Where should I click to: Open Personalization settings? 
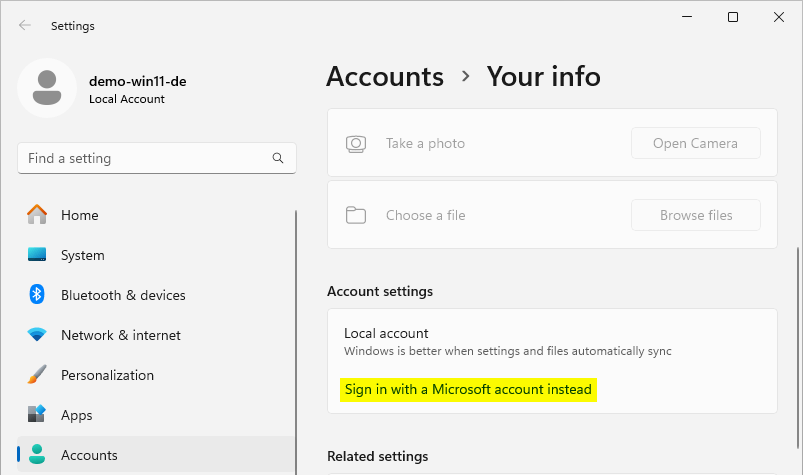point(156,375)
